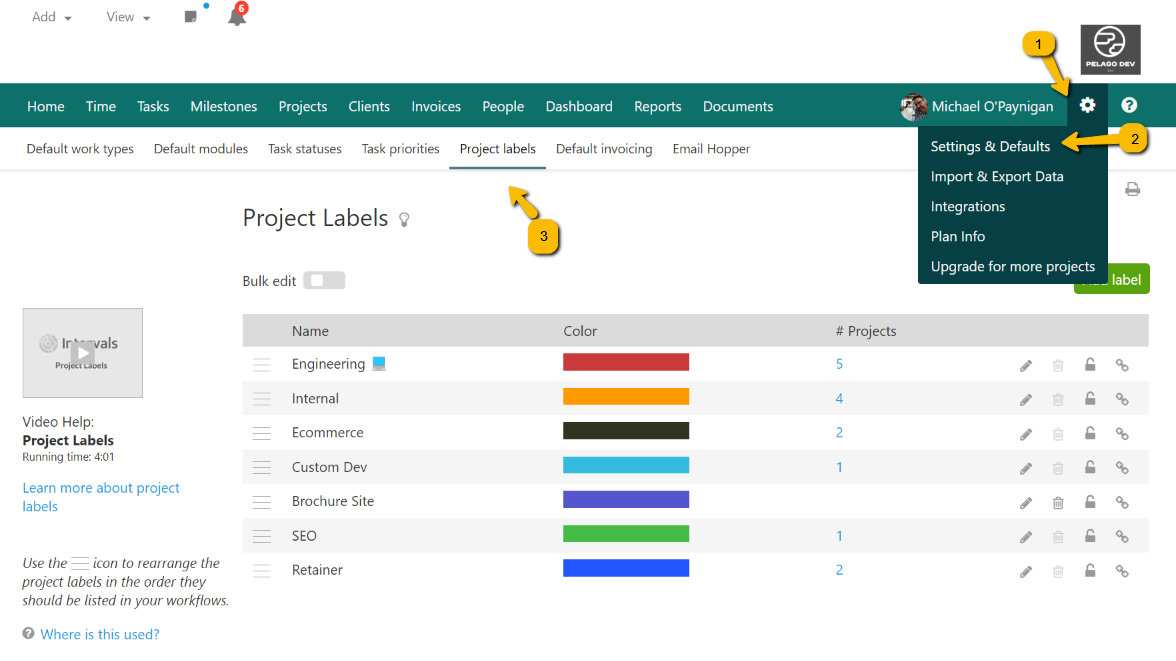Open Michael O'Paynigan user menu
The image size is (1176, 661).
coord(977,106)
